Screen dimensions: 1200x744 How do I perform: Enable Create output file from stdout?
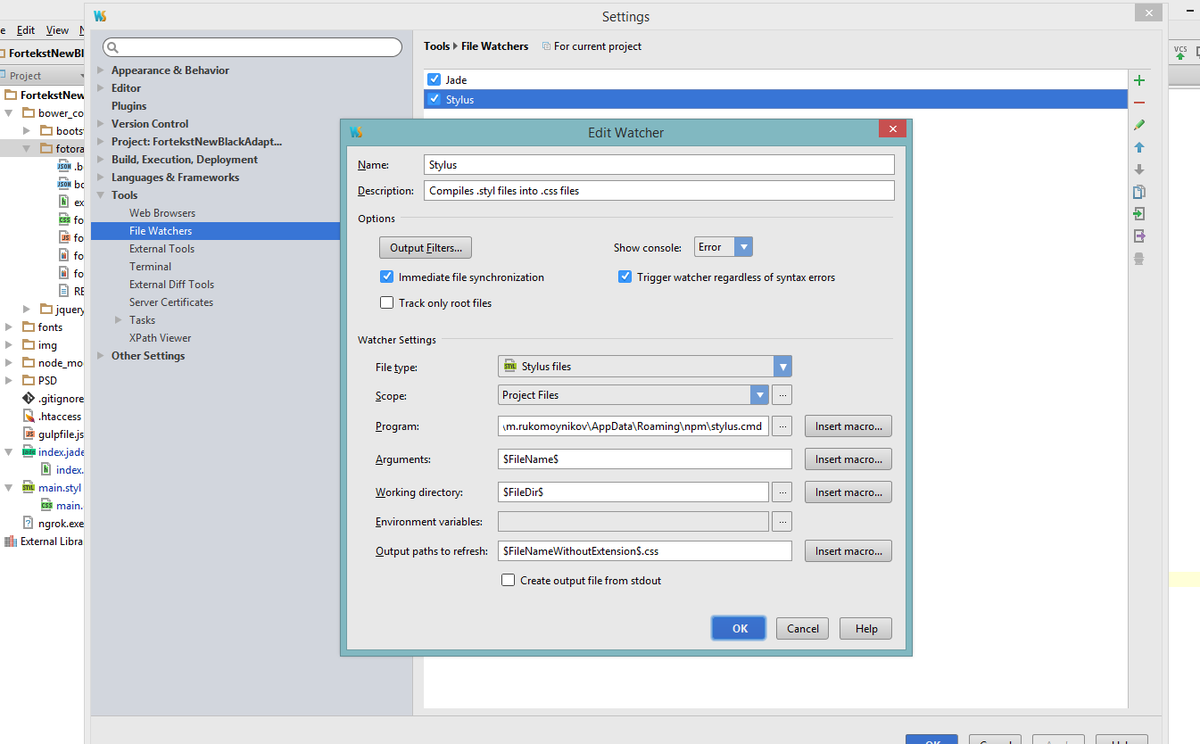(x=508, y=580)
